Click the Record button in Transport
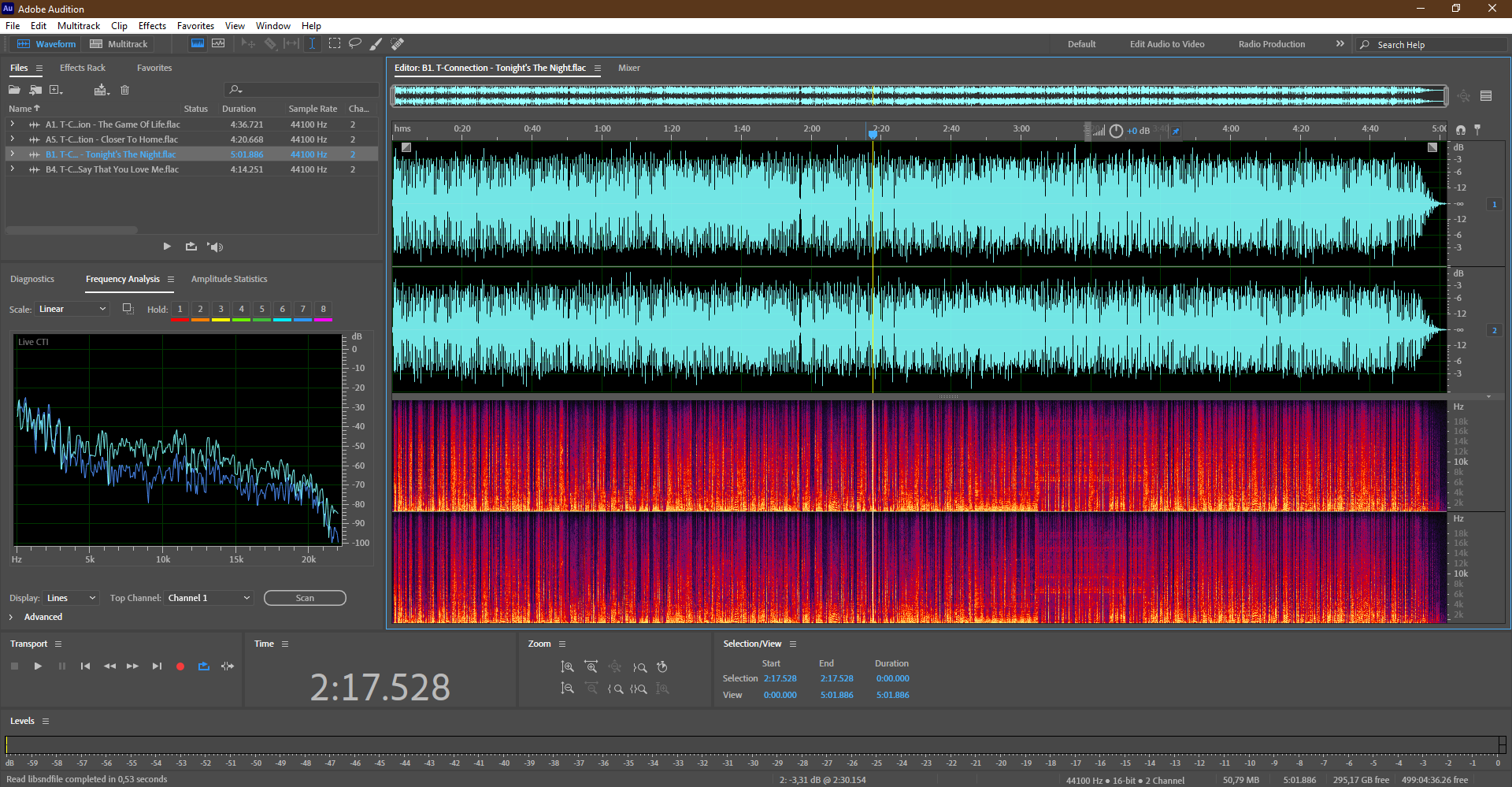Screen dimensions: 1512x787 tap(180, 666)
